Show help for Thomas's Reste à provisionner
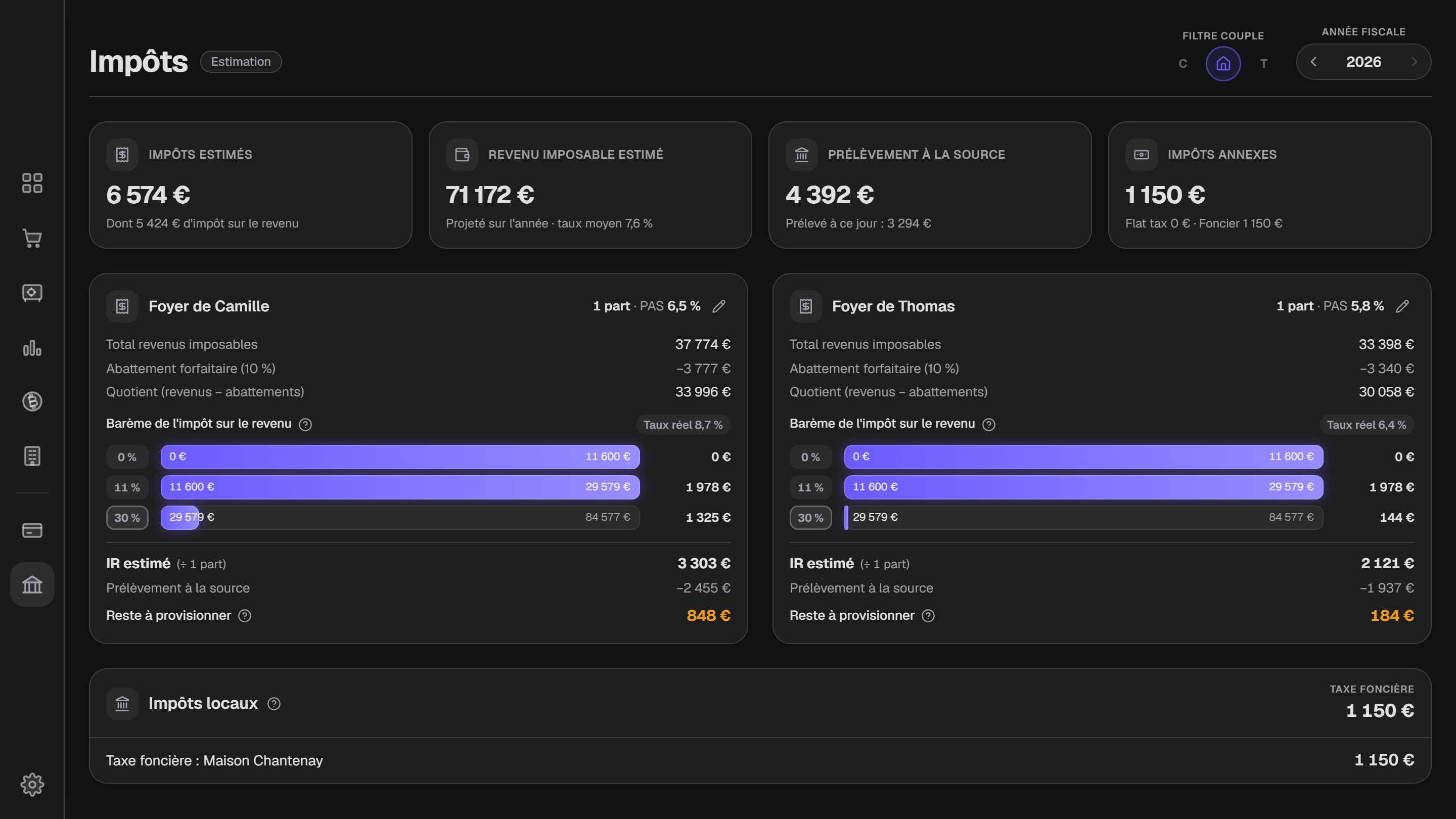The image size is (1456, 819). click(x=928, y=616)
